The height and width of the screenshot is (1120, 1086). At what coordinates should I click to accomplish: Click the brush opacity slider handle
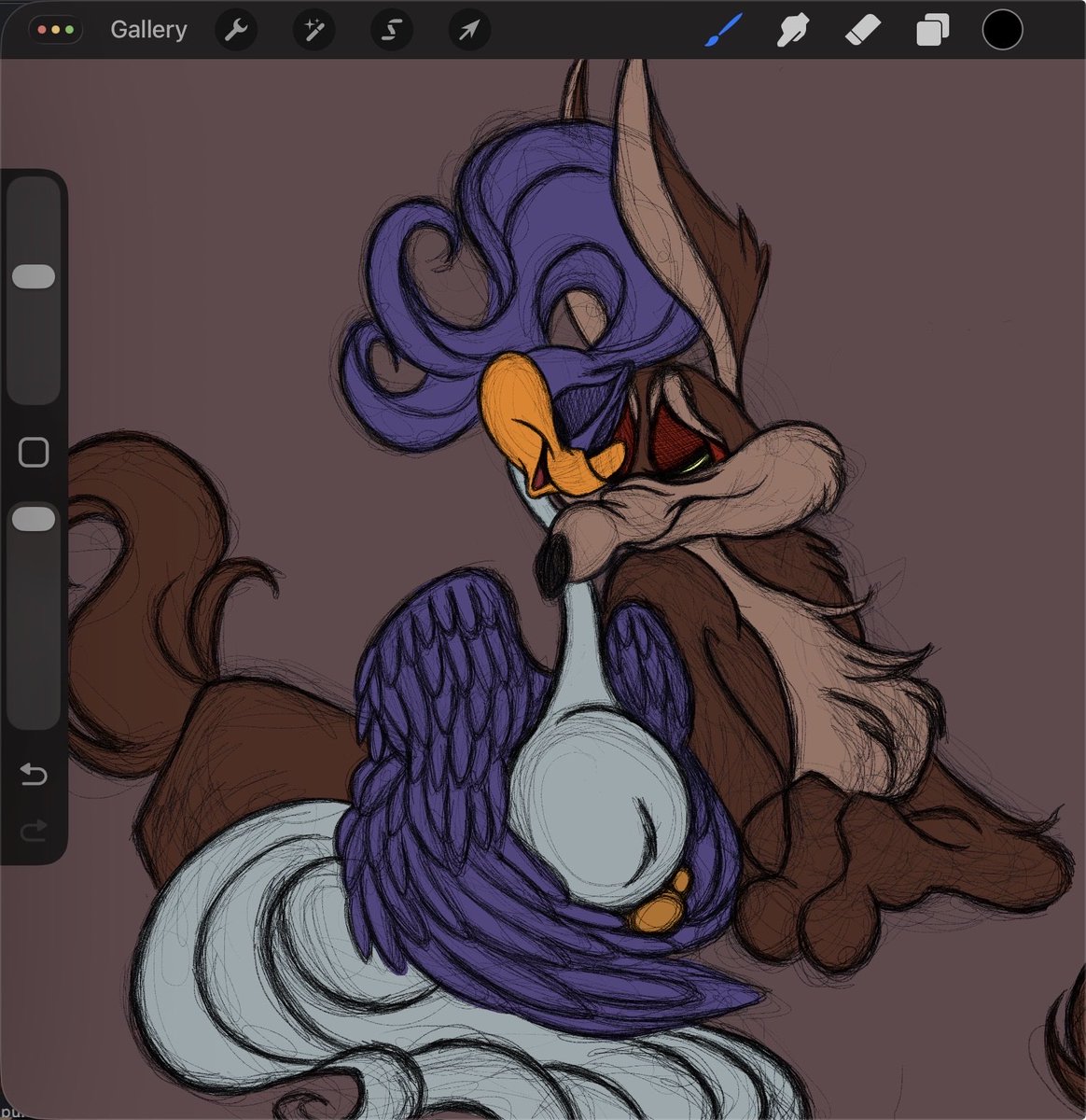[x=35, y=520]
